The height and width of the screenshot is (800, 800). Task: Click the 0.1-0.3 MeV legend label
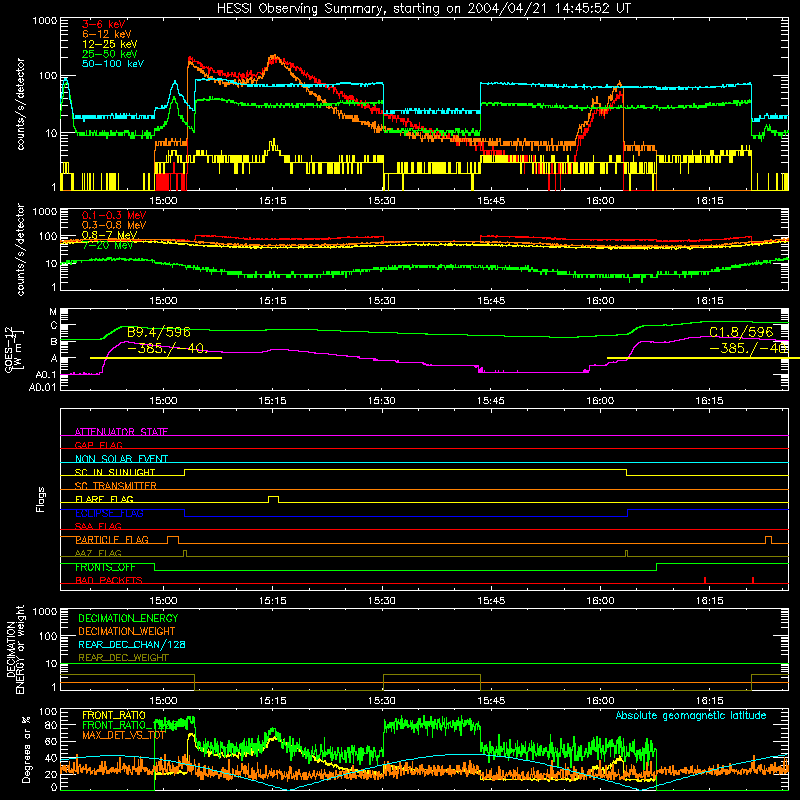click(114, 215)
